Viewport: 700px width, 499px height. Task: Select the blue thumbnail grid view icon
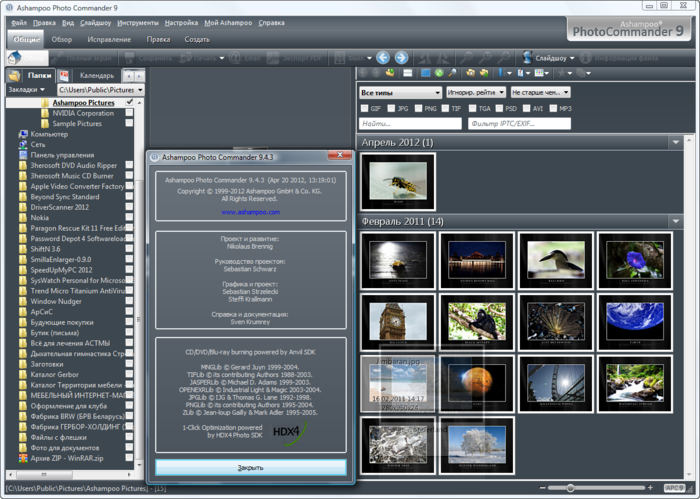[x=425, y=73]
